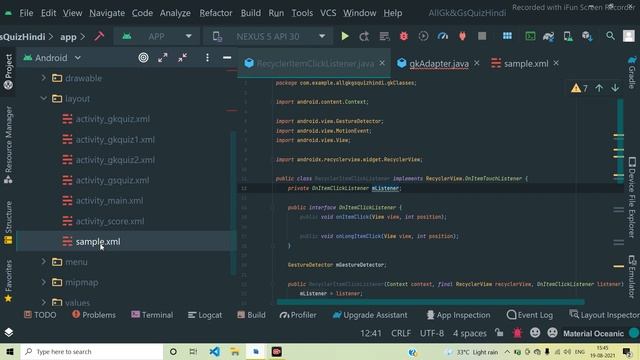Click the Material Oceanic theme color indicator

click(x=634, y=333)
